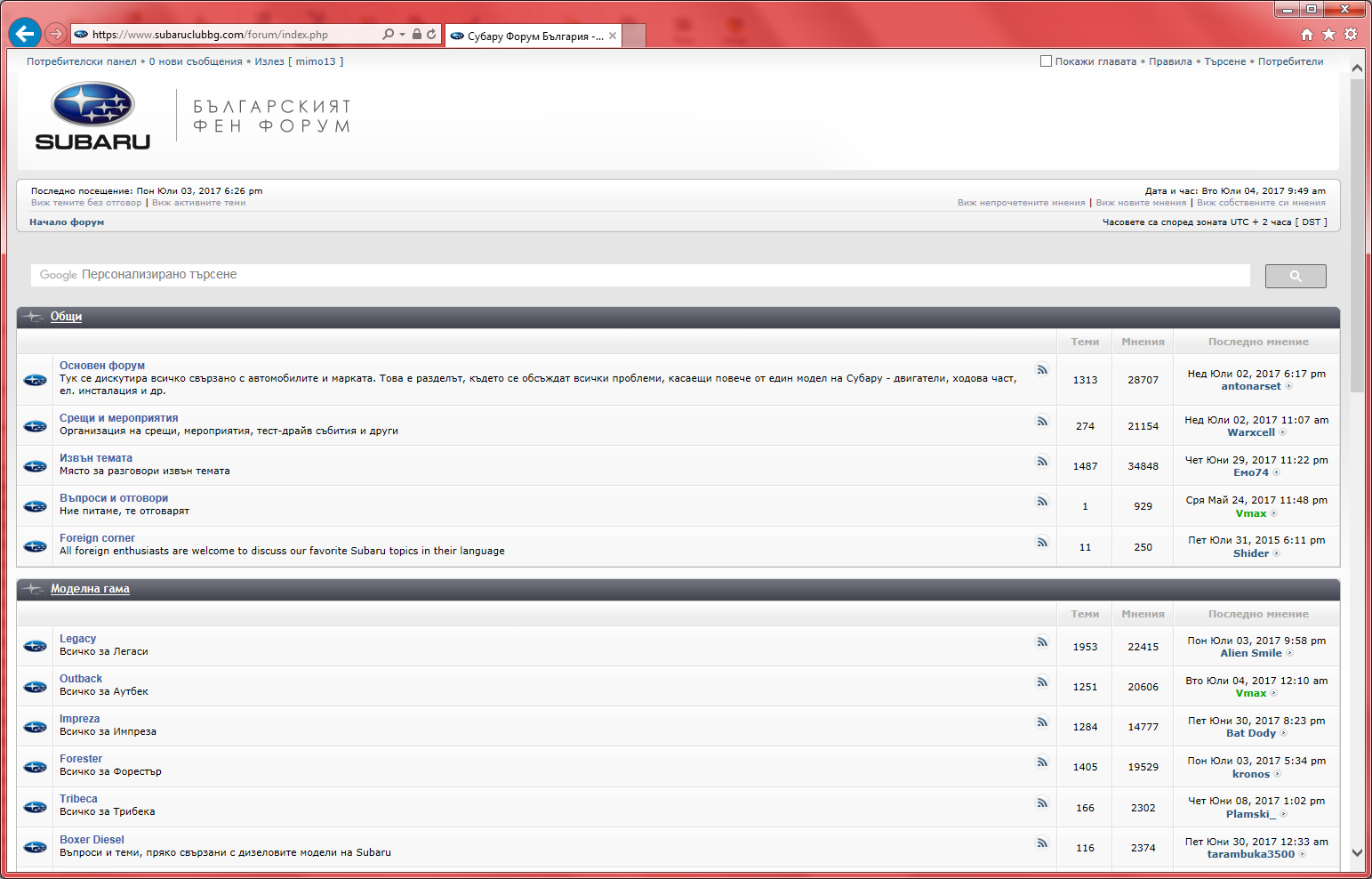
Task: Open the Срещи и мероприятия forum
Action: tap(119, 418)
